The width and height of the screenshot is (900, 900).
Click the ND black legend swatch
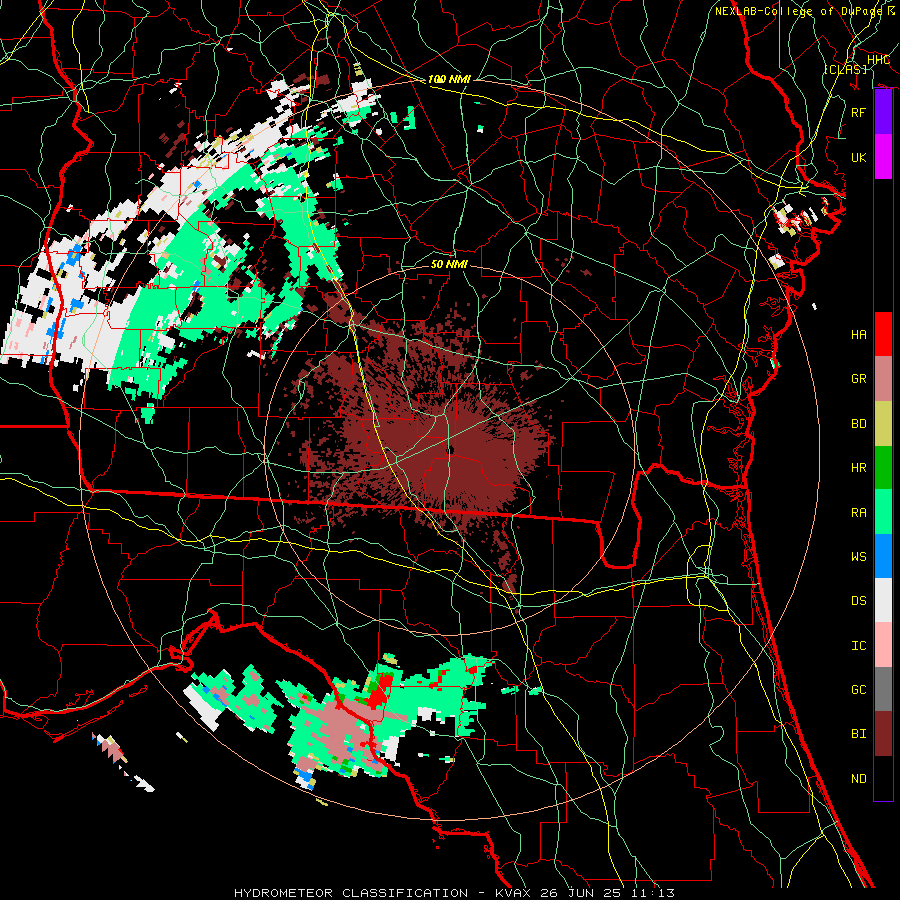pyautogui.click(x=883, y=778)
